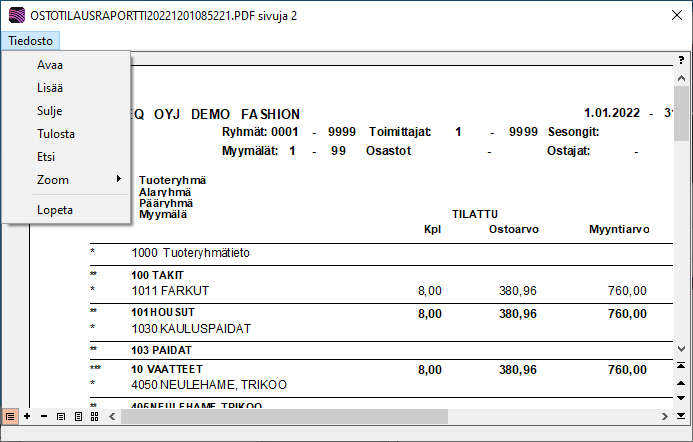Viewport: 693px width, 442px height.
Task: Click the zoom out minus icon
Action: (43, 415)
